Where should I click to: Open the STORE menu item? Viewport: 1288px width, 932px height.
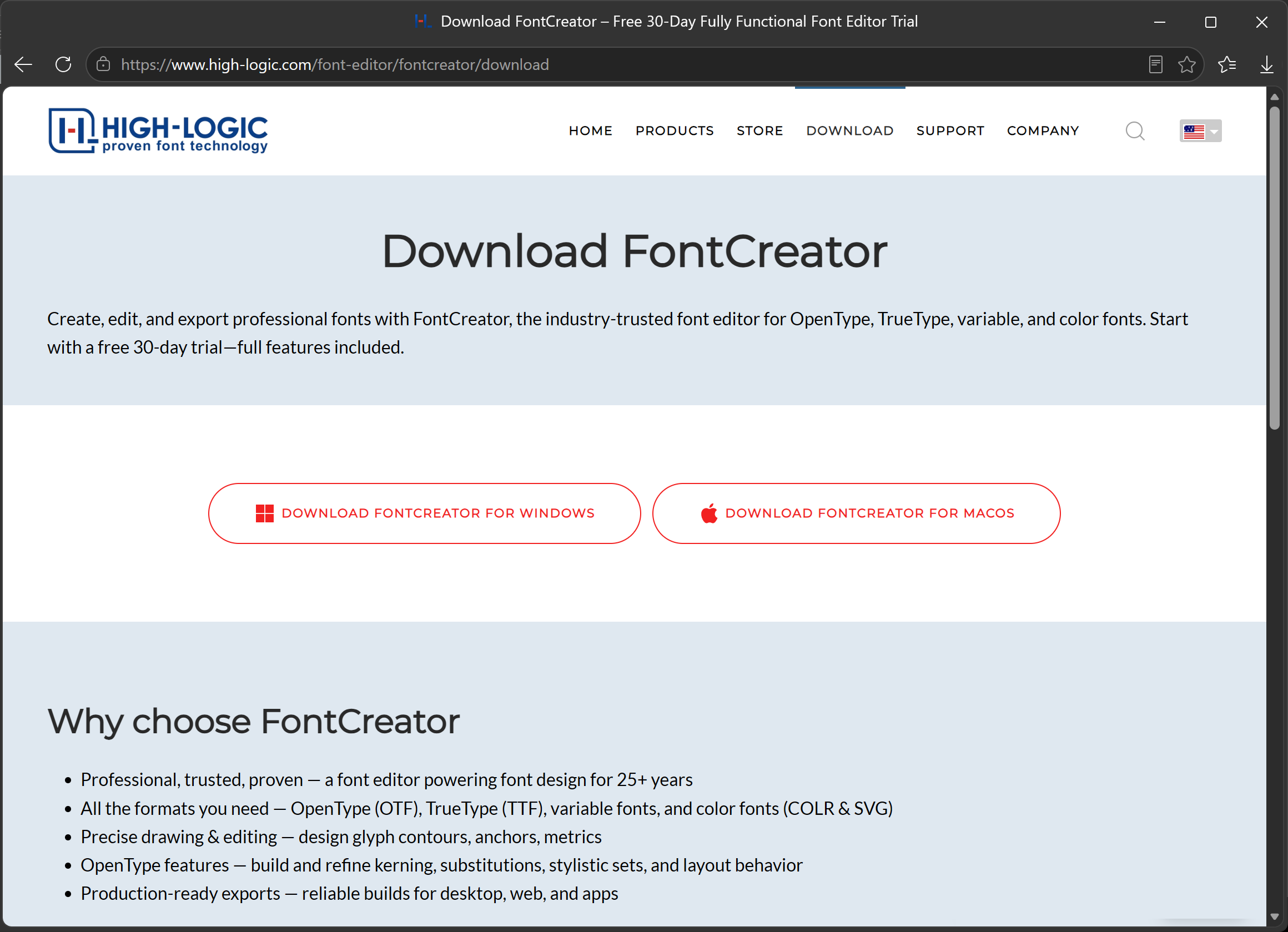[x=760, y=131]
